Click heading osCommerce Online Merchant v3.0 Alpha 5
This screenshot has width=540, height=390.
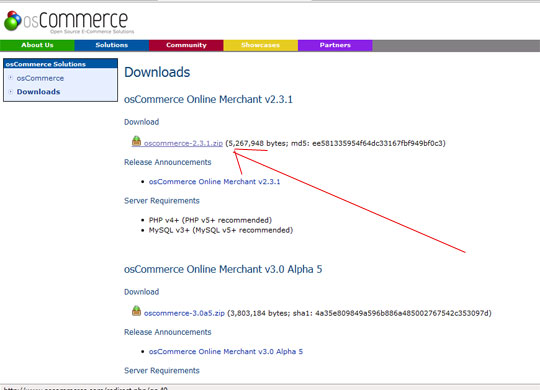tap(223, 269)
